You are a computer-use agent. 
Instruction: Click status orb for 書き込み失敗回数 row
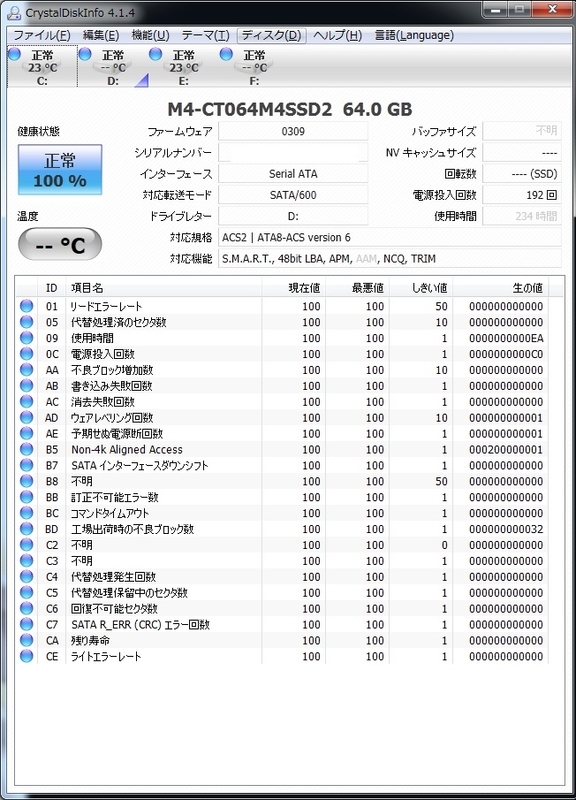tap(27, 386)
